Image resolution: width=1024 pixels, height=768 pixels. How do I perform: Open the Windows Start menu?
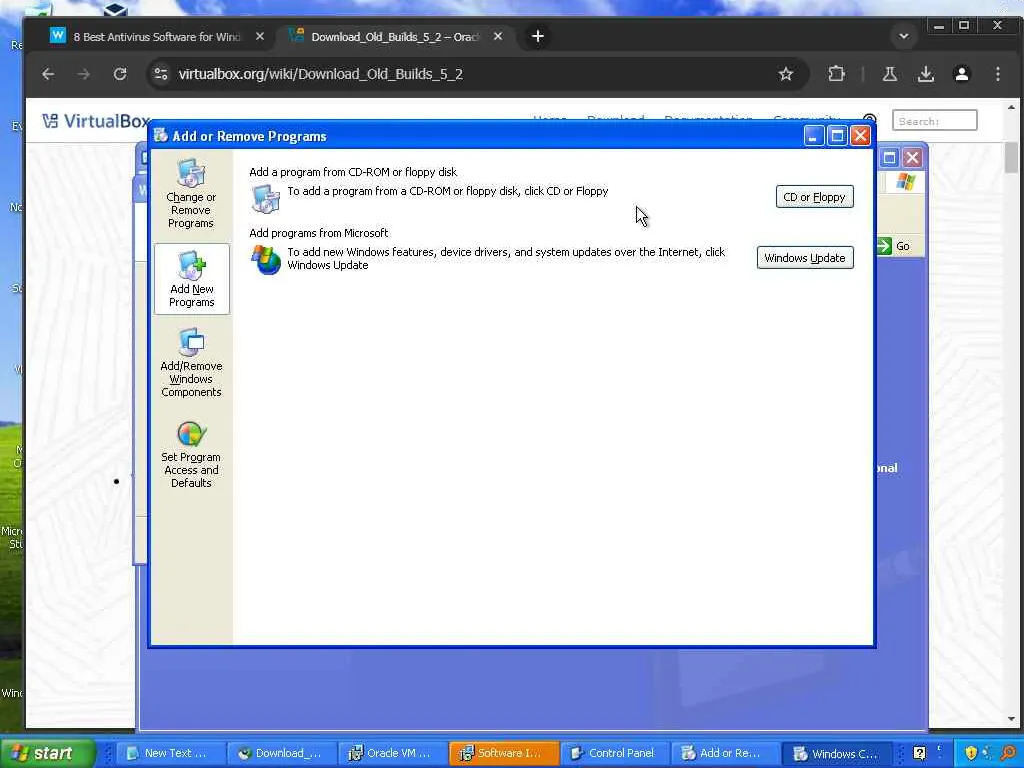click(x=46, y=753)
